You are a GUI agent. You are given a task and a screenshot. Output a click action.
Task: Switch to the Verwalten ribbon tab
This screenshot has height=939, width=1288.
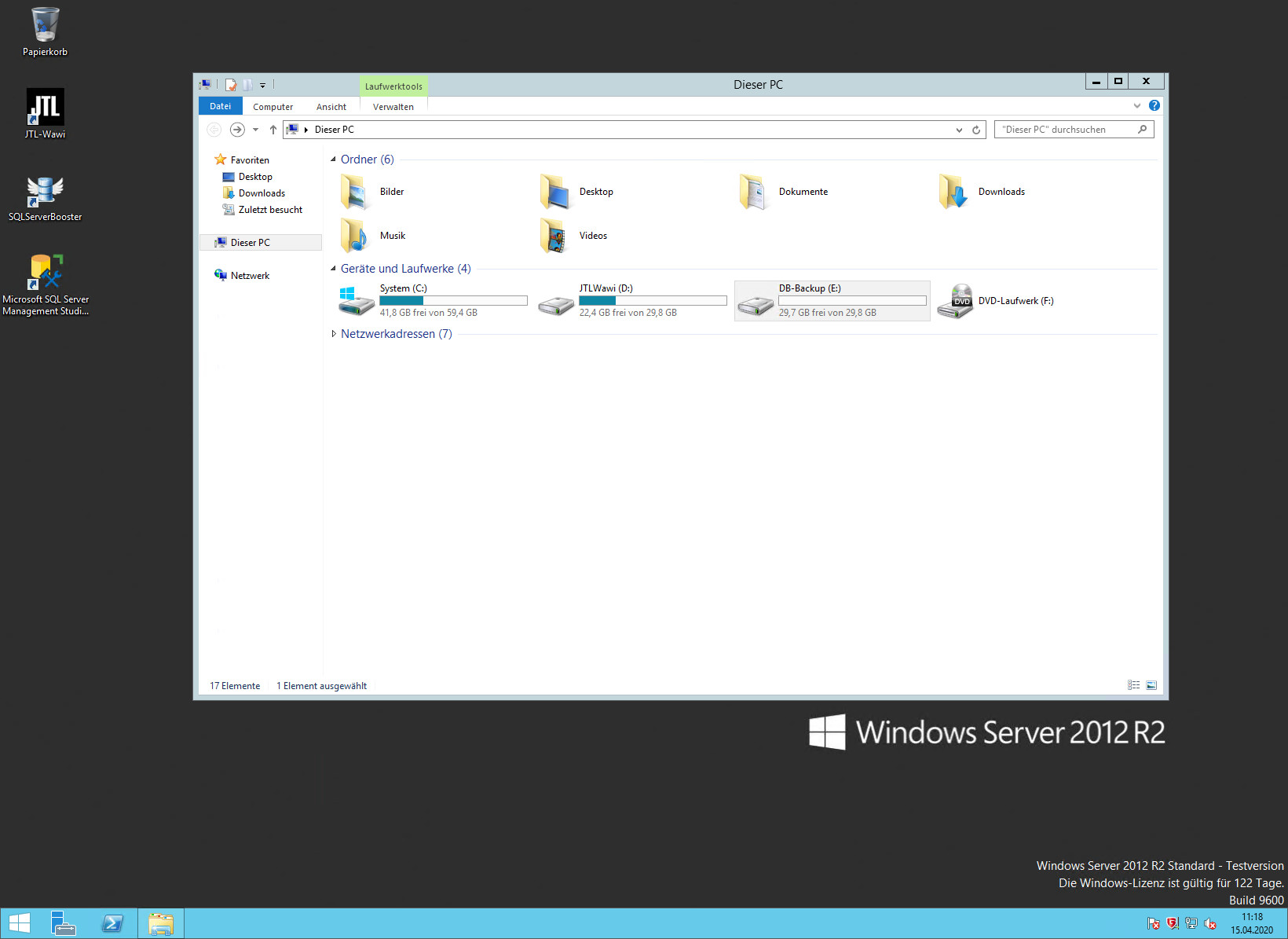(x=393, y=107)
